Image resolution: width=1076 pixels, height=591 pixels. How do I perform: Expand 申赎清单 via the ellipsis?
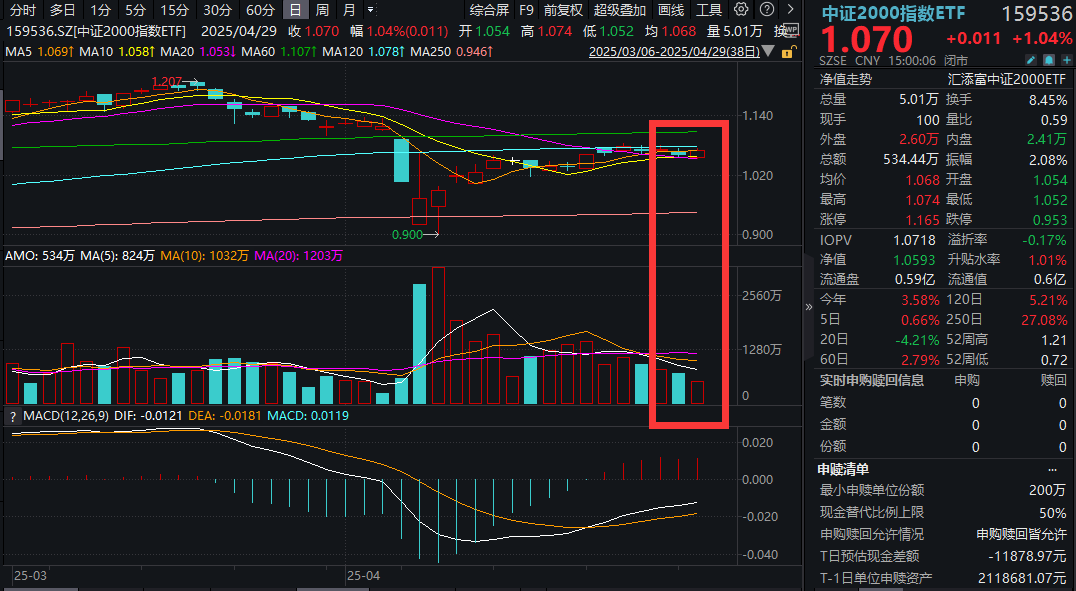[1052, 468]
